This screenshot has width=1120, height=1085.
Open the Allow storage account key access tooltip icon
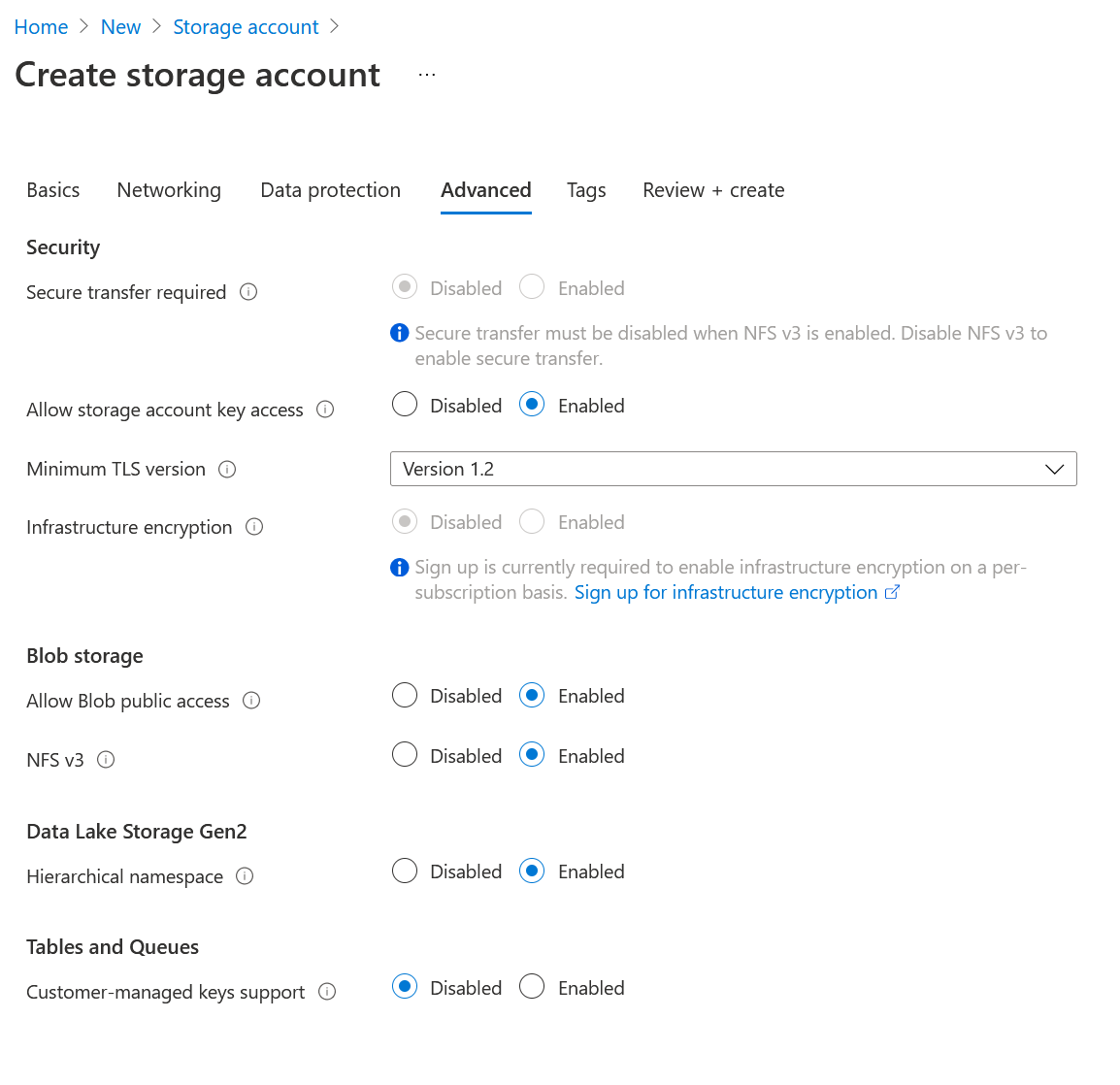[325, 410]
